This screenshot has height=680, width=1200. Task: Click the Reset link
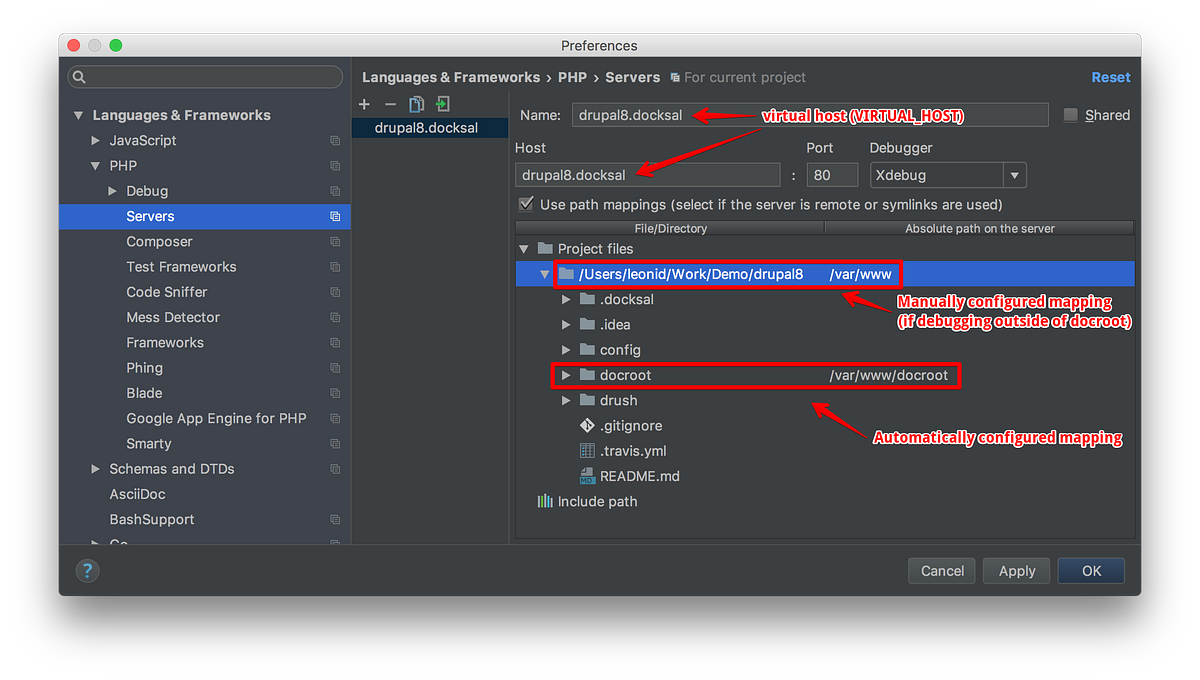pos(1111,77)
